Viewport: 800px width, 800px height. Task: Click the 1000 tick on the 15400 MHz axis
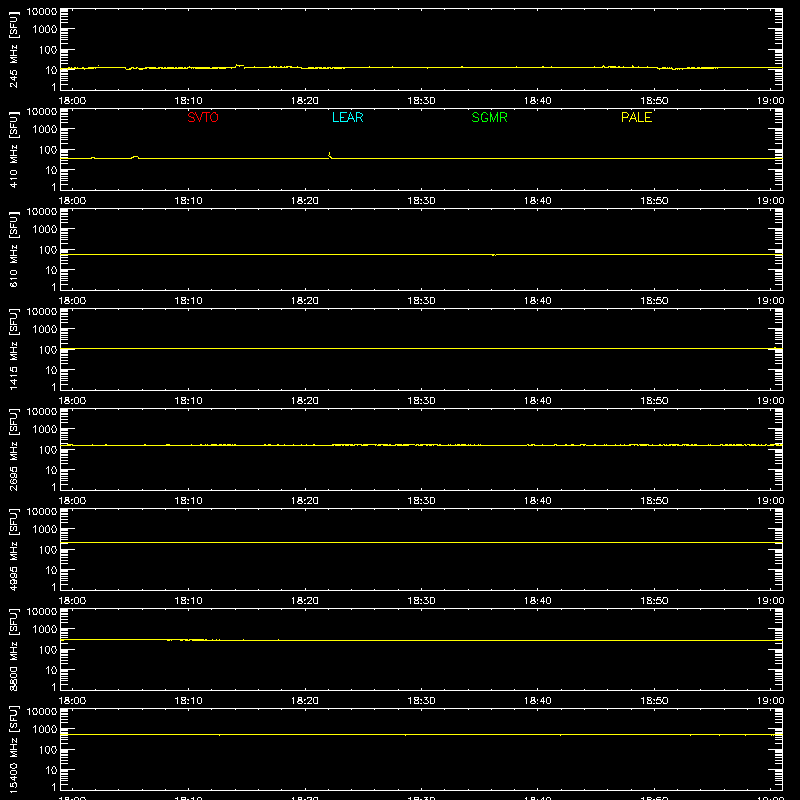tap(45, 730)
